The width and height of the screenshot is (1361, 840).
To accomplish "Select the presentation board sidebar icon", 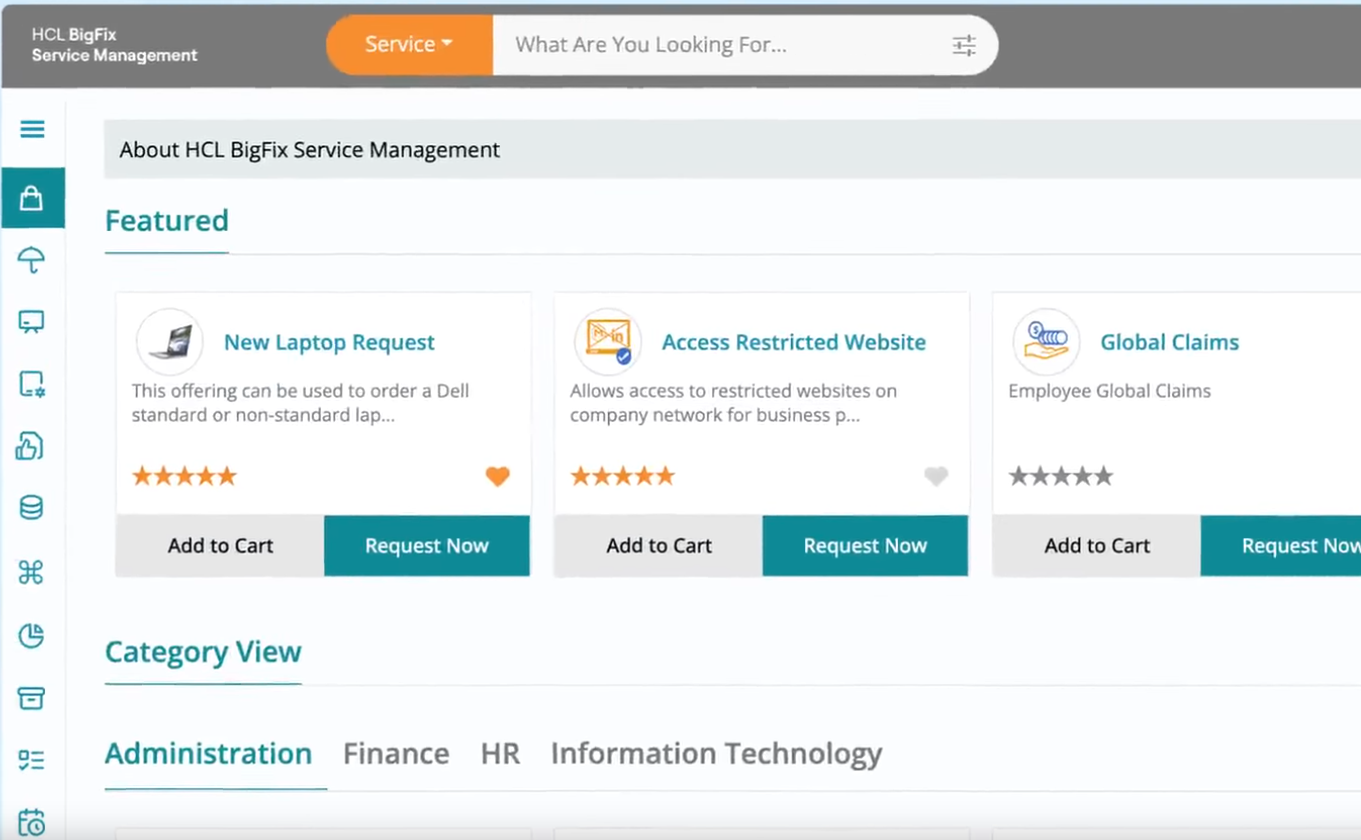I will tap(32, 322).
